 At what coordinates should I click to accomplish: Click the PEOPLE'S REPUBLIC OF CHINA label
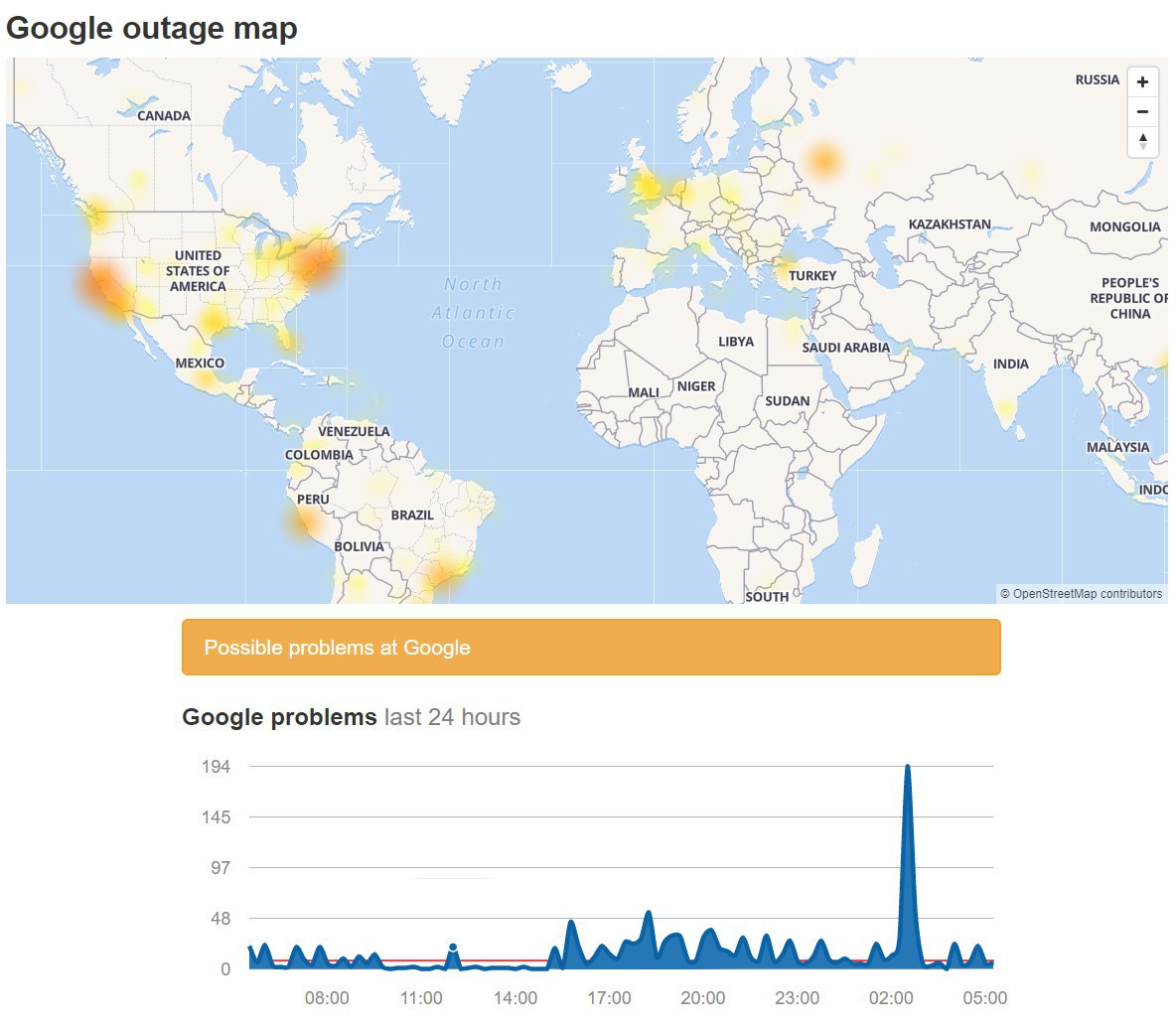[x=1129, y=298]
